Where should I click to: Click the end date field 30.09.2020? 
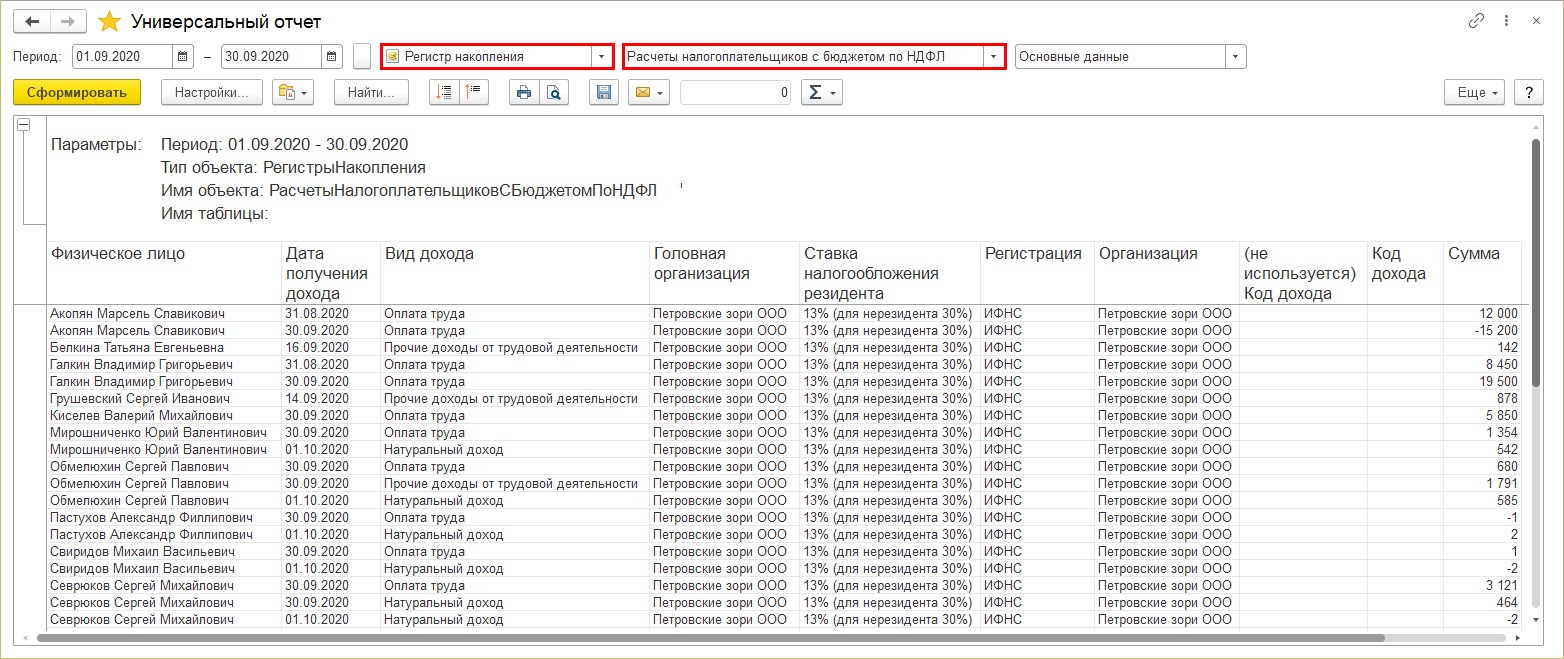[x=272, y=56]
